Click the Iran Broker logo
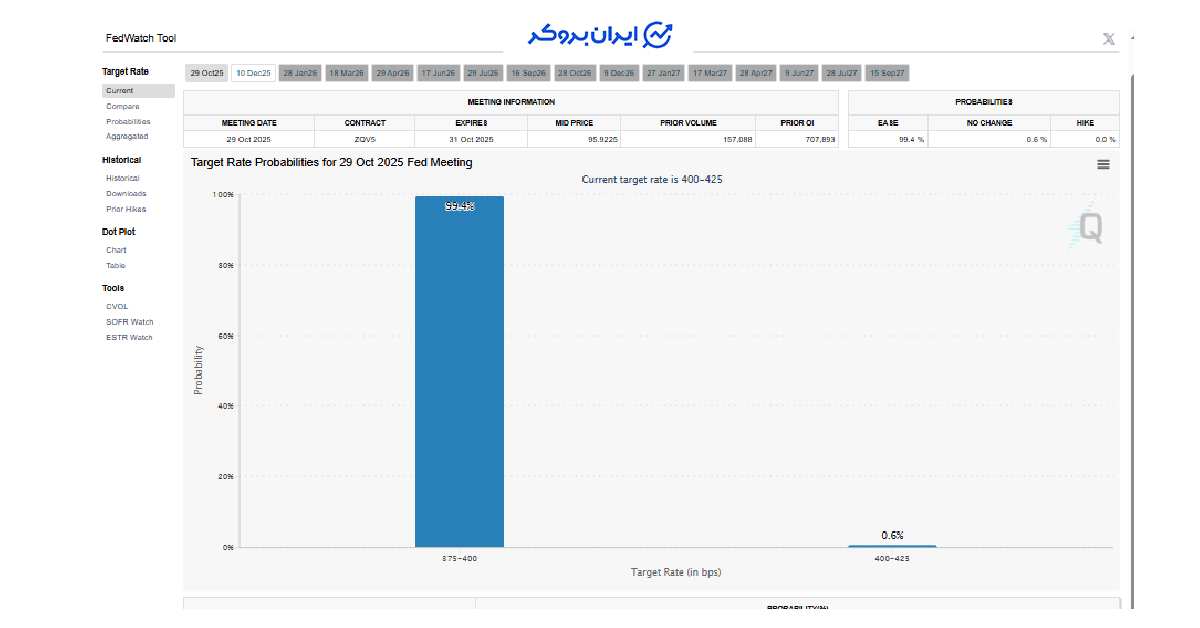The image size is (1200, 628). pos(600,35)
